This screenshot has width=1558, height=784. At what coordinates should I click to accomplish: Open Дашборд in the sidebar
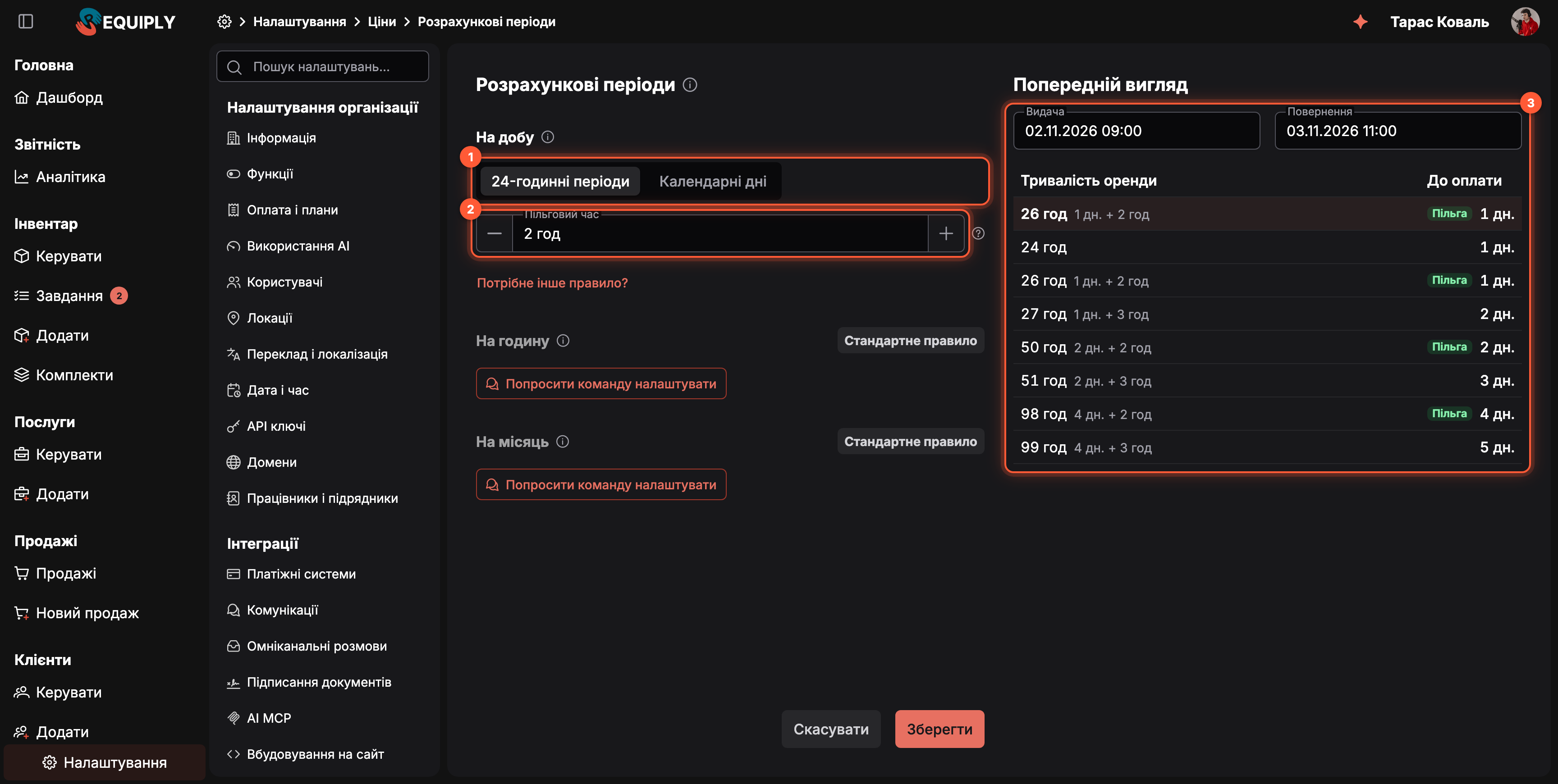click(58, 97)
